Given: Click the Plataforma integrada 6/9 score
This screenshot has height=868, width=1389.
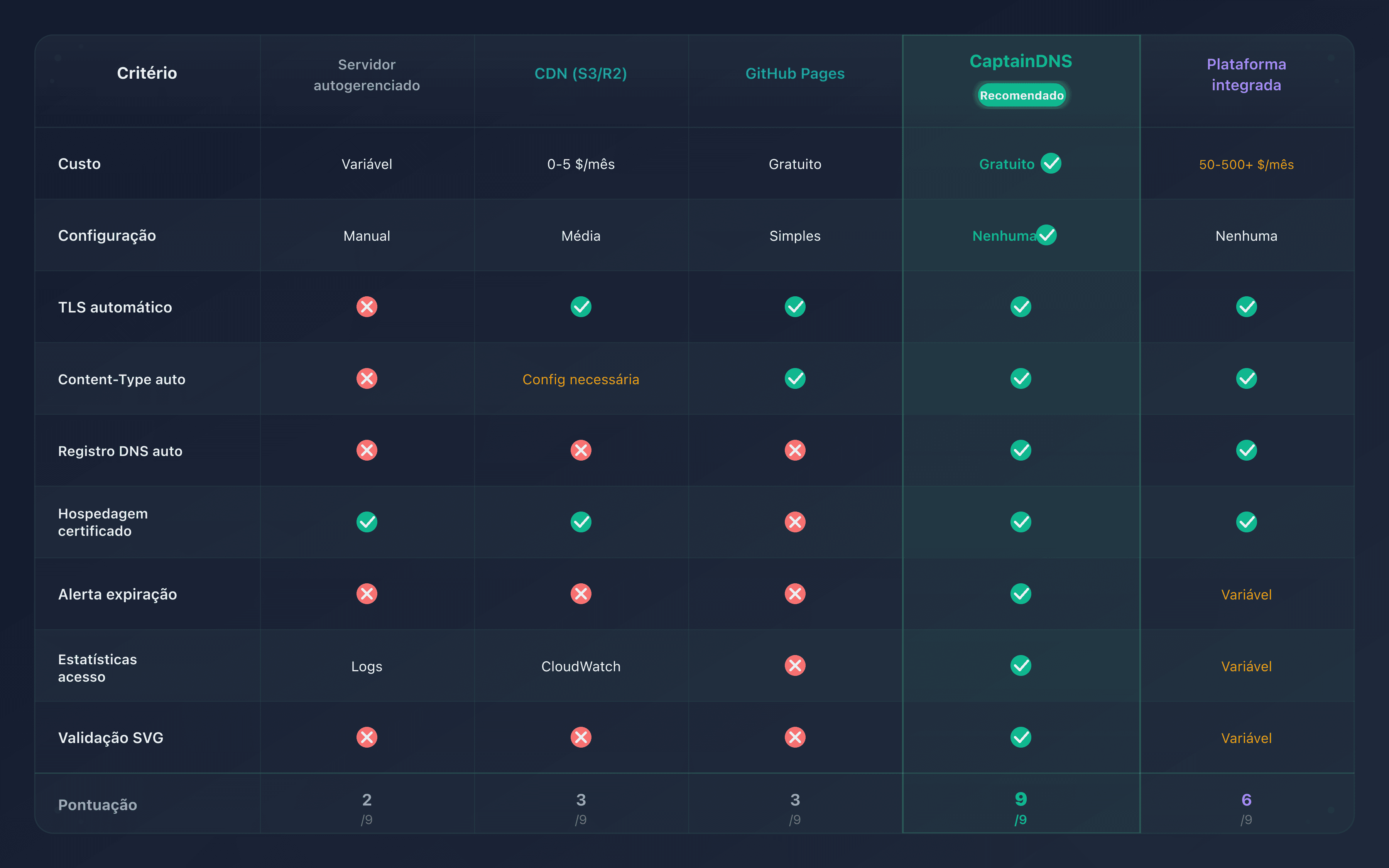Looking at the screenshot, I should point(1246,809).
